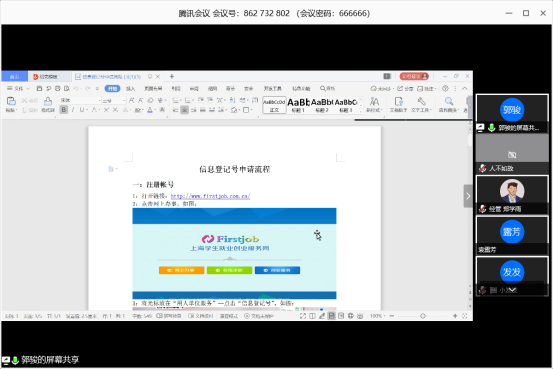Viewport: 553px width, 369px height.
Task: Switch to the 开始 Home ribbon tab
Action: (113, 88)
